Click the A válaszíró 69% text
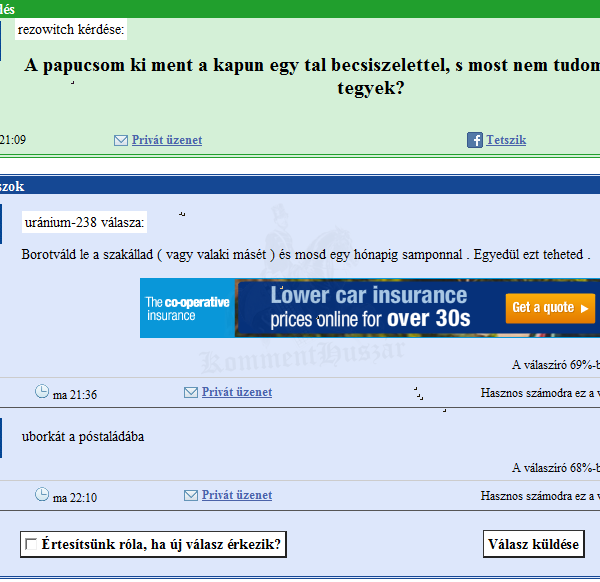 point(556,365)
